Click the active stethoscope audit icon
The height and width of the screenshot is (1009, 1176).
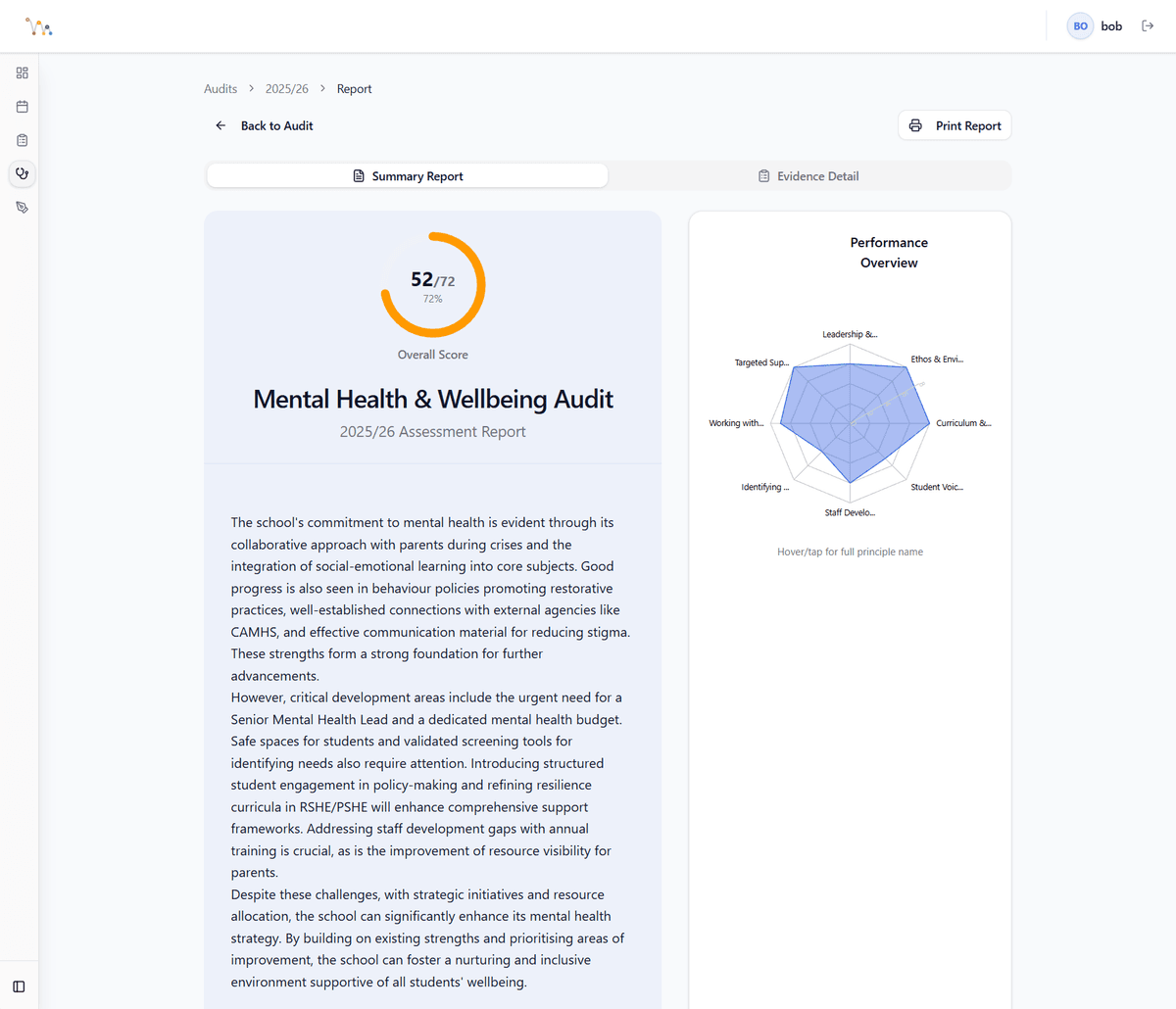22,173
